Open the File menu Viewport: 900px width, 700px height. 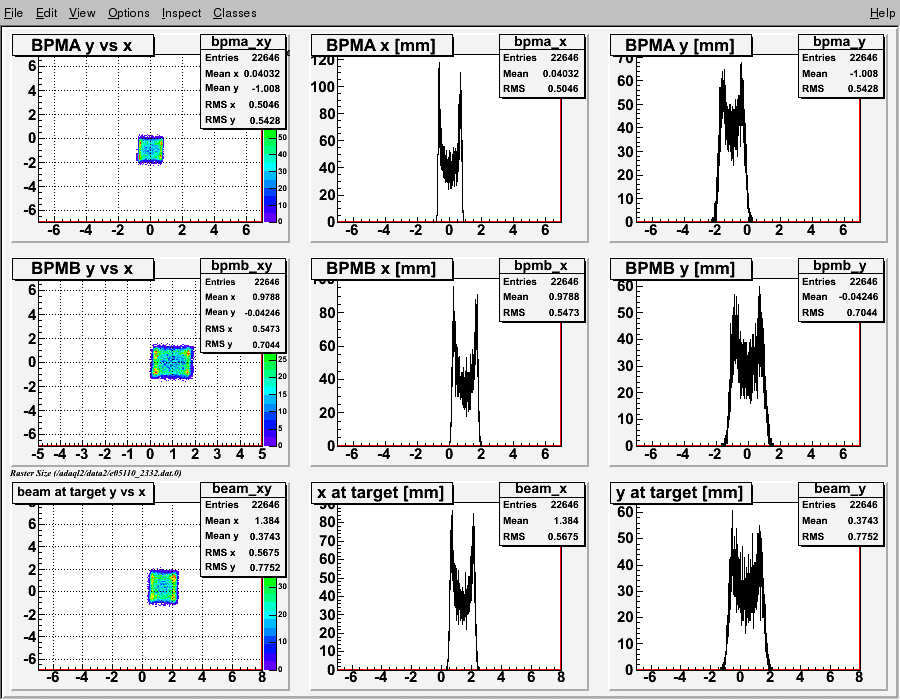13,13
